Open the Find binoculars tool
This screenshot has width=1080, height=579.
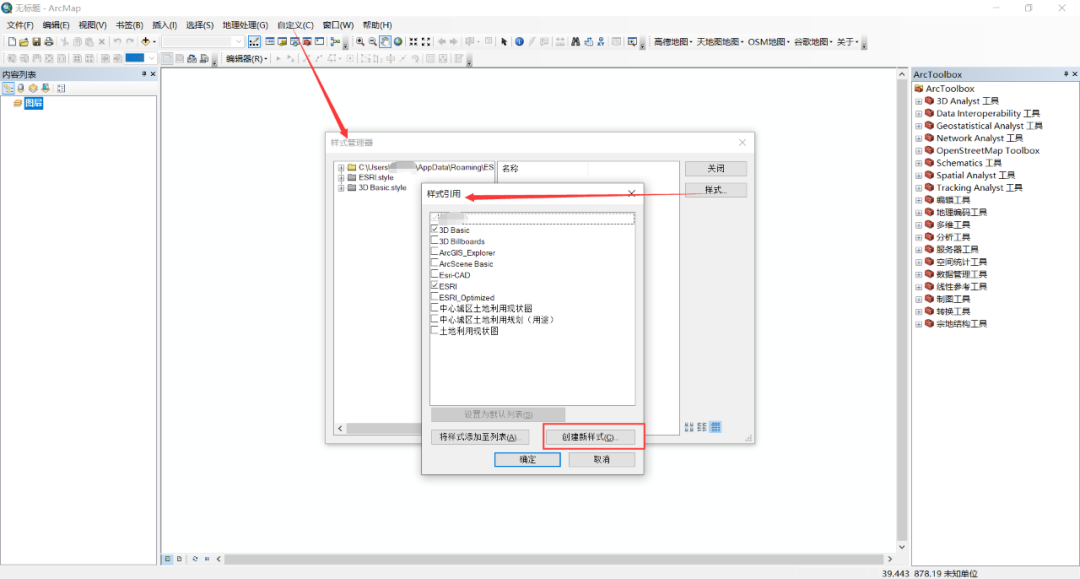point(575,42)
